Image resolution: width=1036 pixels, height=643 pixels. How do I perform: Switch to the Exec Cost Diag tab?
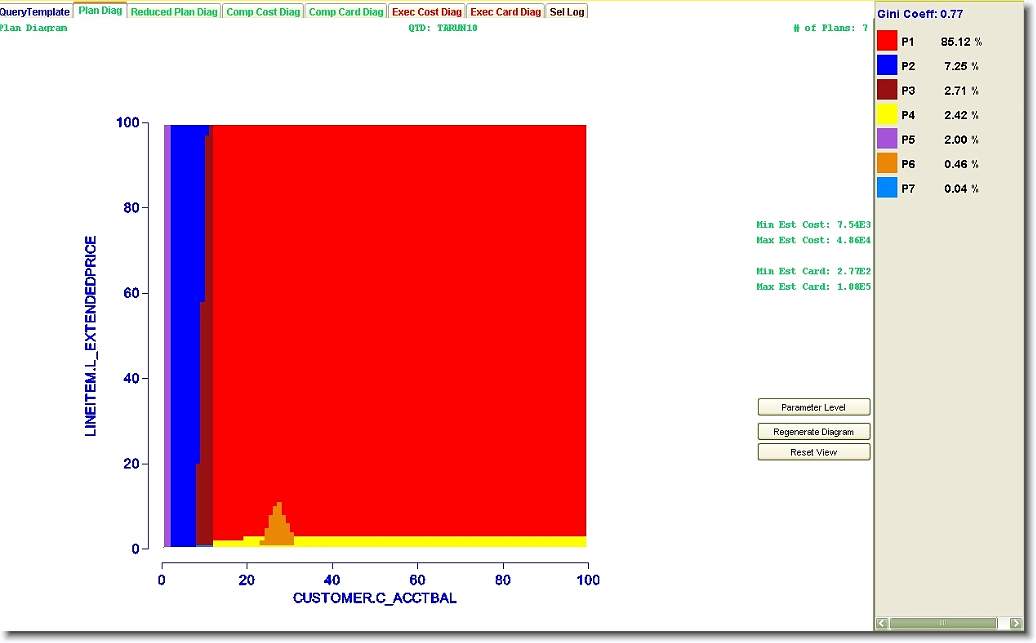[x=427, y=12]
